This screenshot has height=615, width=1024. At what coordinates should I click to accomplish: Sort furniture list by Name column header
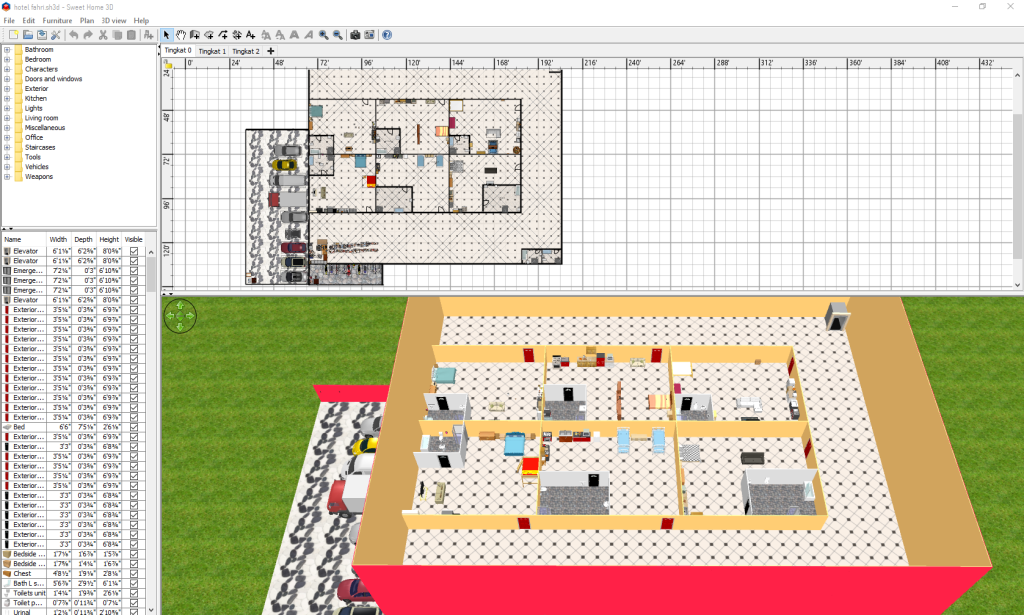click(x=24, y=239)
